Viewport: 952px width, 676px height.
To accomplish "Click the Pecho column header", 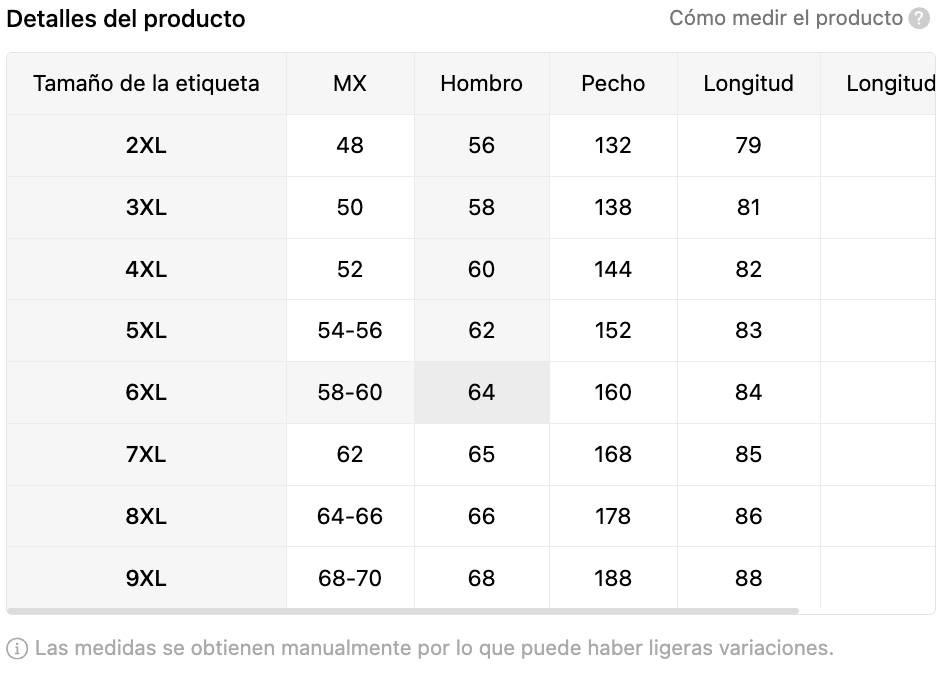I will click(x=613, y=84).
